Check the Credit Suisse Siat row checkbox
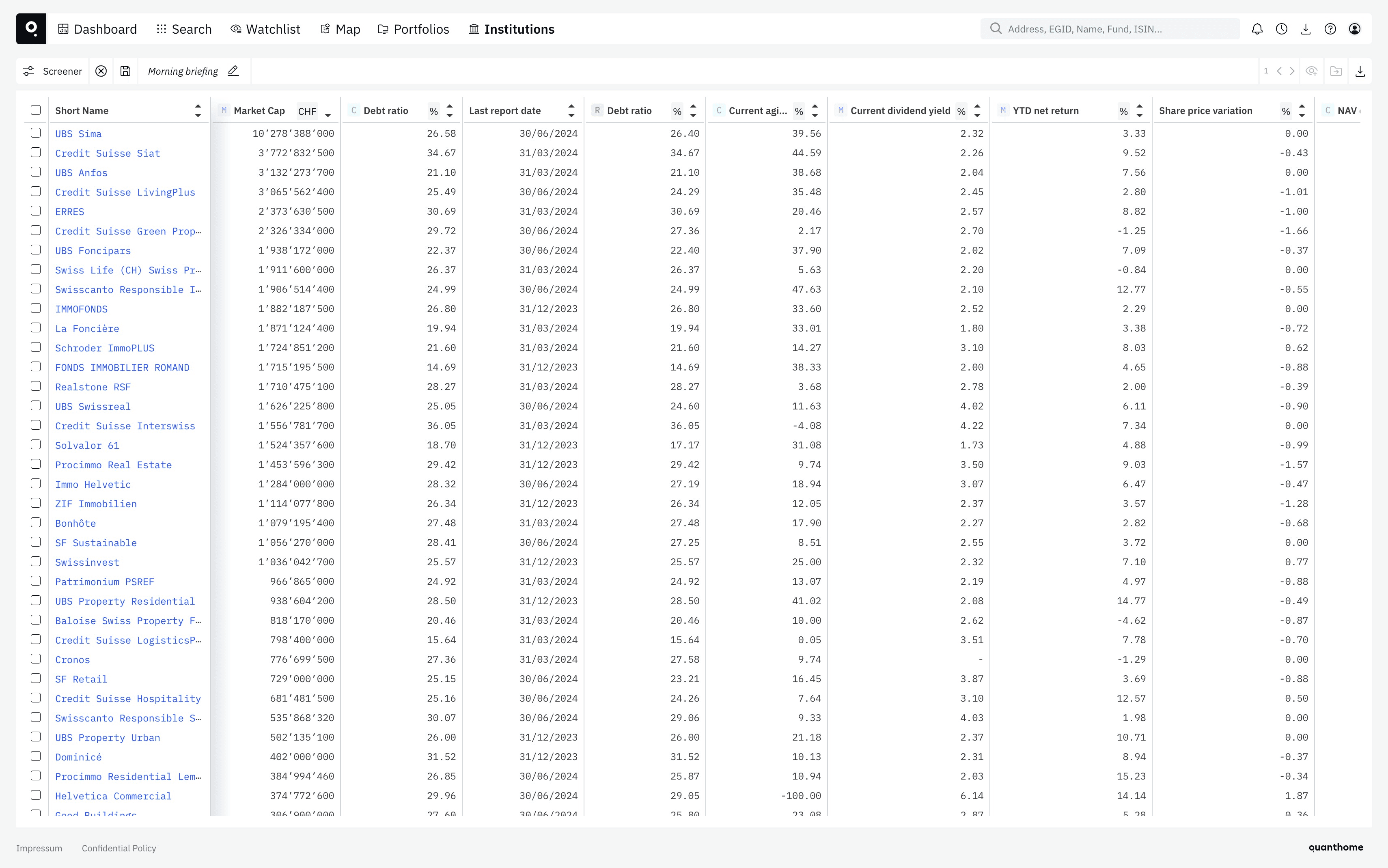This screenshot has height=868, width=1388. (36, 153)
